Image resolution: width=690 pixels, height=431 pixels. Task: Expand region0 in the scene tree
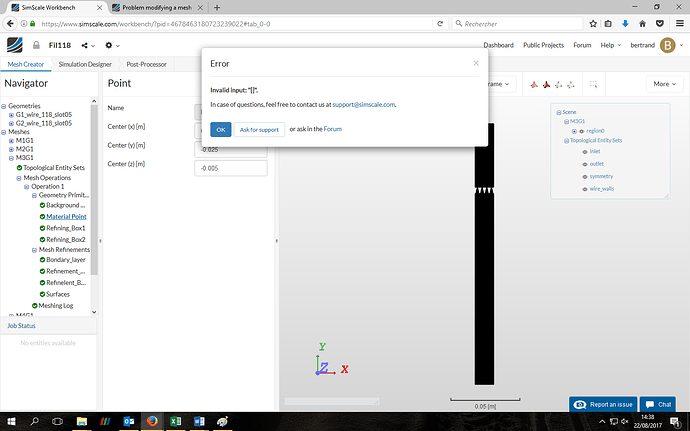point(574,131)
